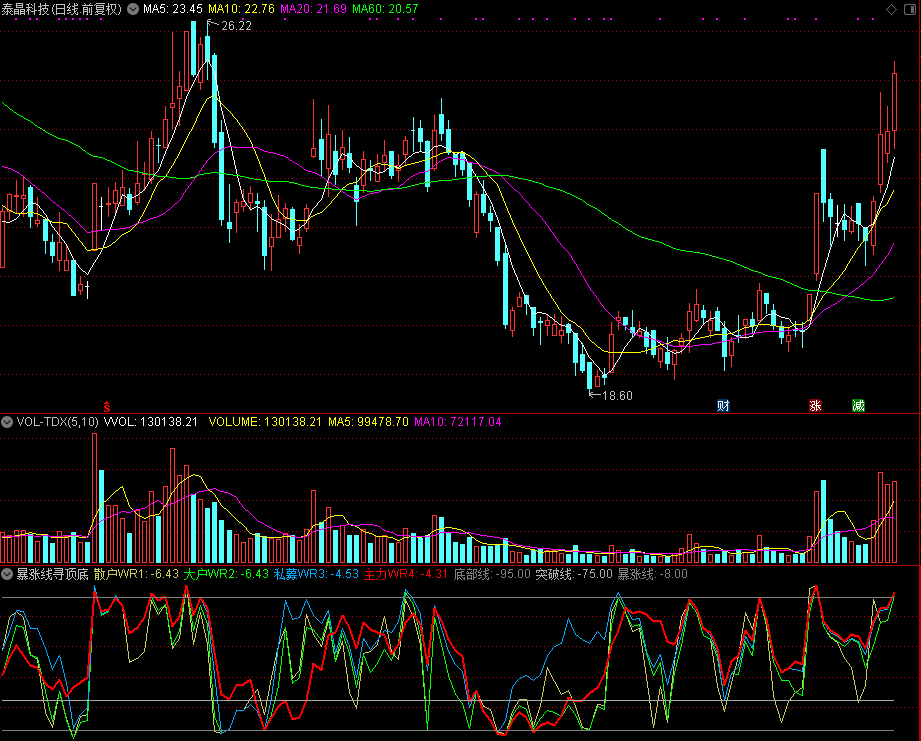Click the panel layout icon at top right
Screen dimensions: 921x741
pyautogui.click(x=911, y=9)
